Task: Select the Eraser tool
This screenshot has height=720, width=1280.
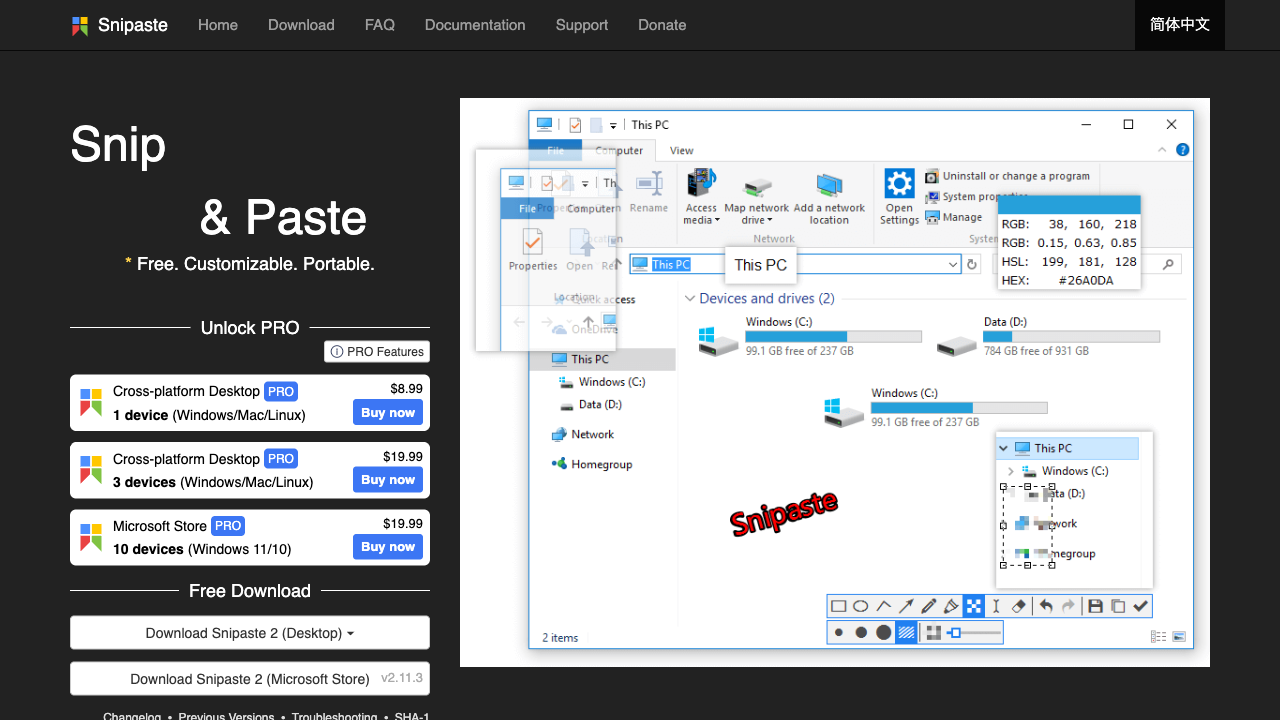Action: (1018, 606)
